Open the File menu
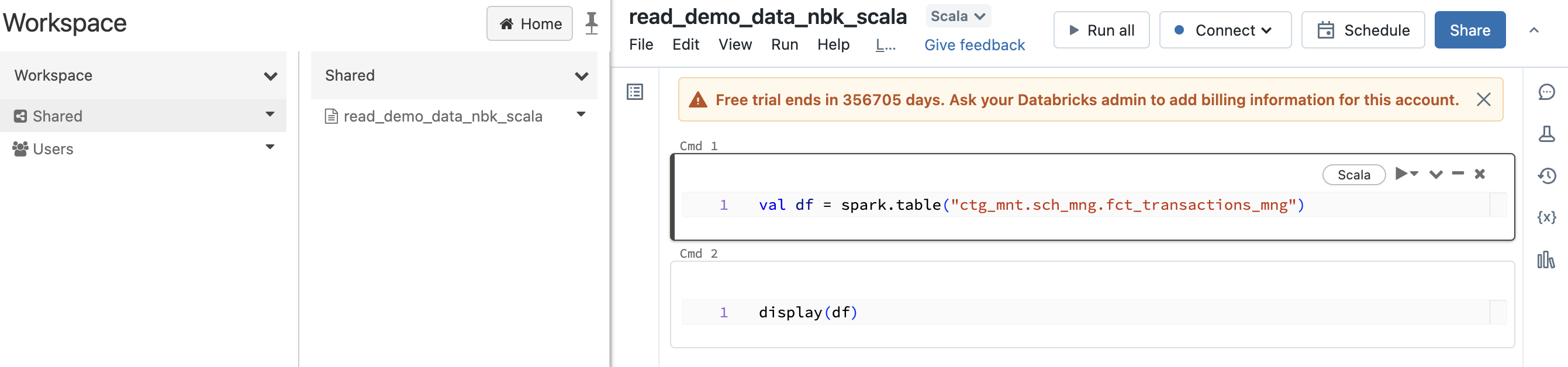Image resolution: width=1568 pixels, height=367 pixels. 641,44
